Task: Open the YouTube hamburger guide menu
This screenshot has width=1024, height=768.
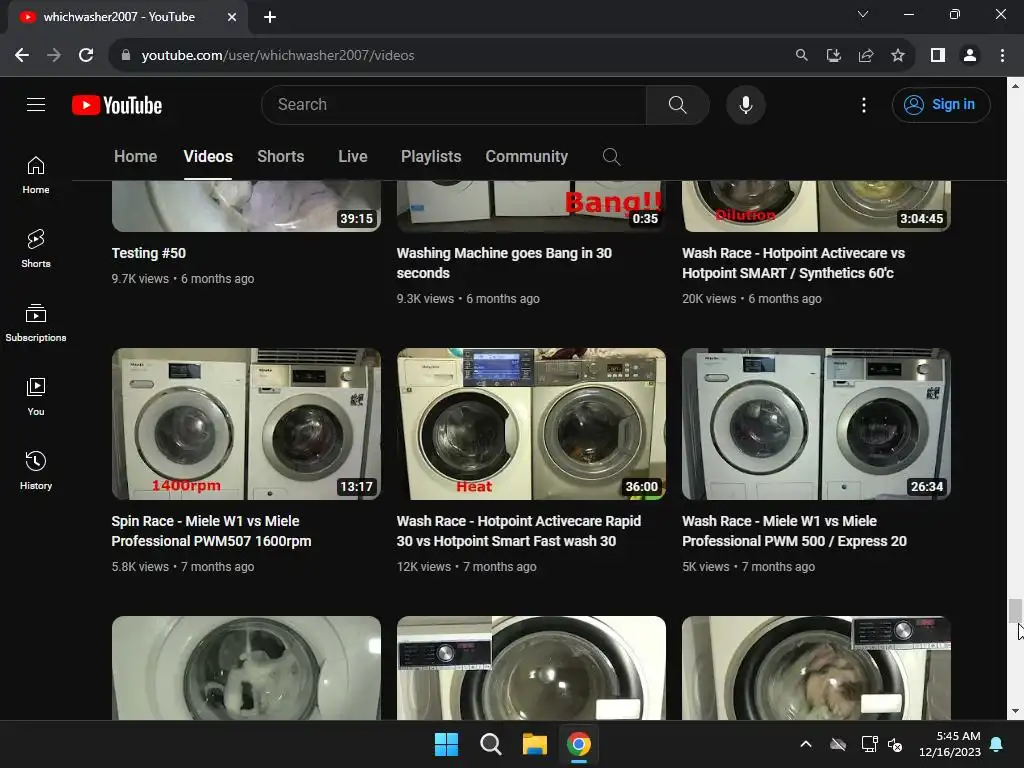Action: click(x=36, y=104)
